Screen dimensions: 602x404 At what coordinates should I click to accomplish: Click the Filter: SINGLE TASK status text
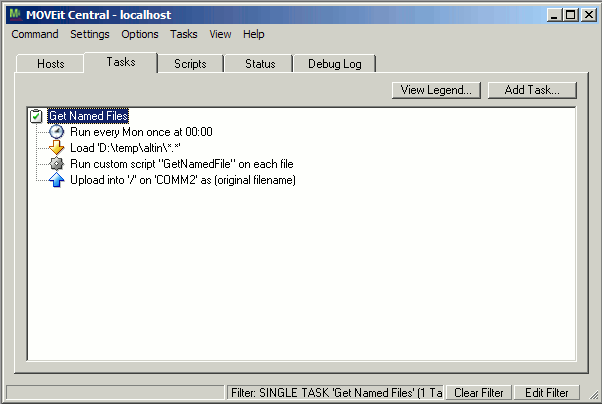336,393
